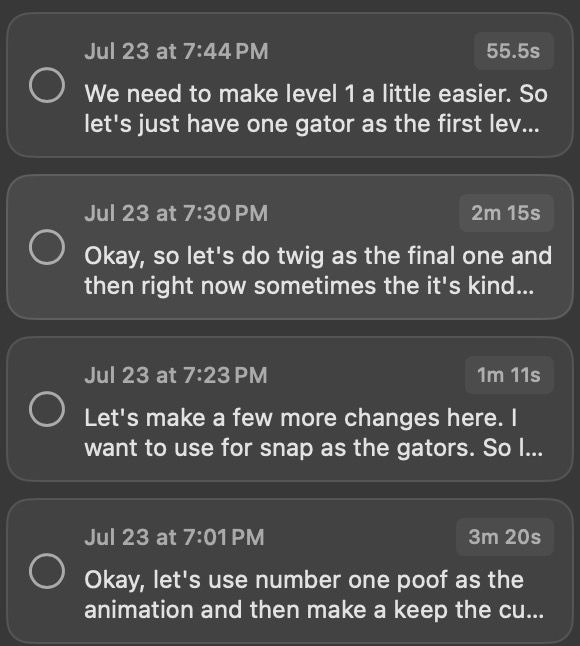
Task: Open the note about making level 1 easier
Action: point(290,85)
